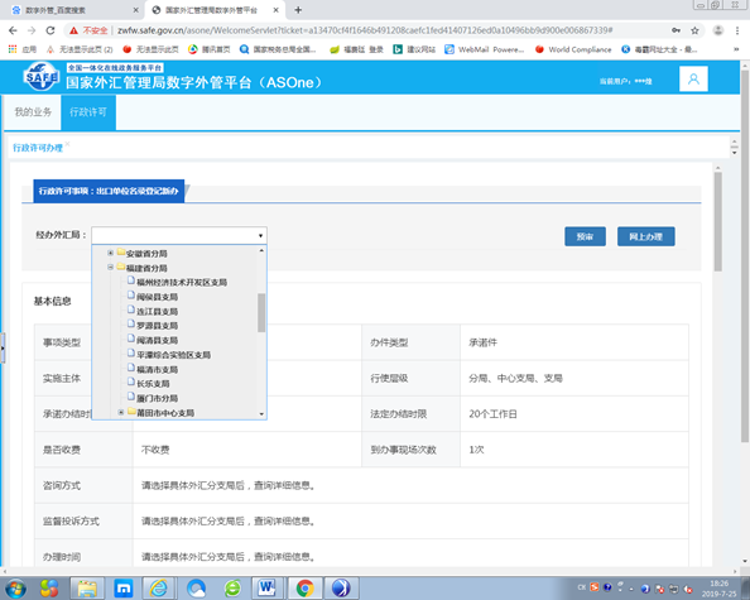750x600 pixels.
Task: Click the SAFE logo in header
Action: [41, 78]
